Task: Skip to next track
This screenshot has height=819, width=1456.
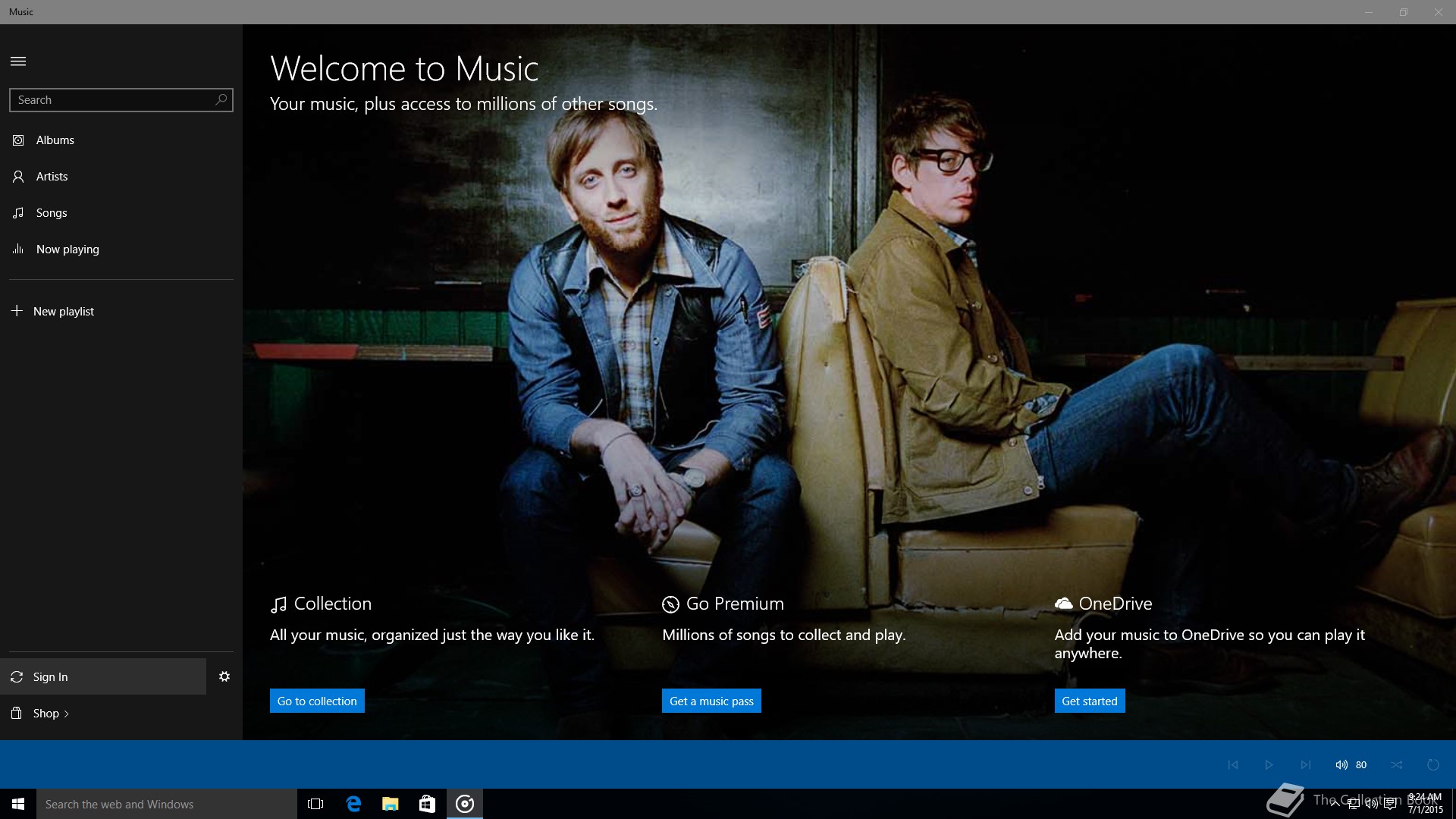Action: click(1305, 764)
